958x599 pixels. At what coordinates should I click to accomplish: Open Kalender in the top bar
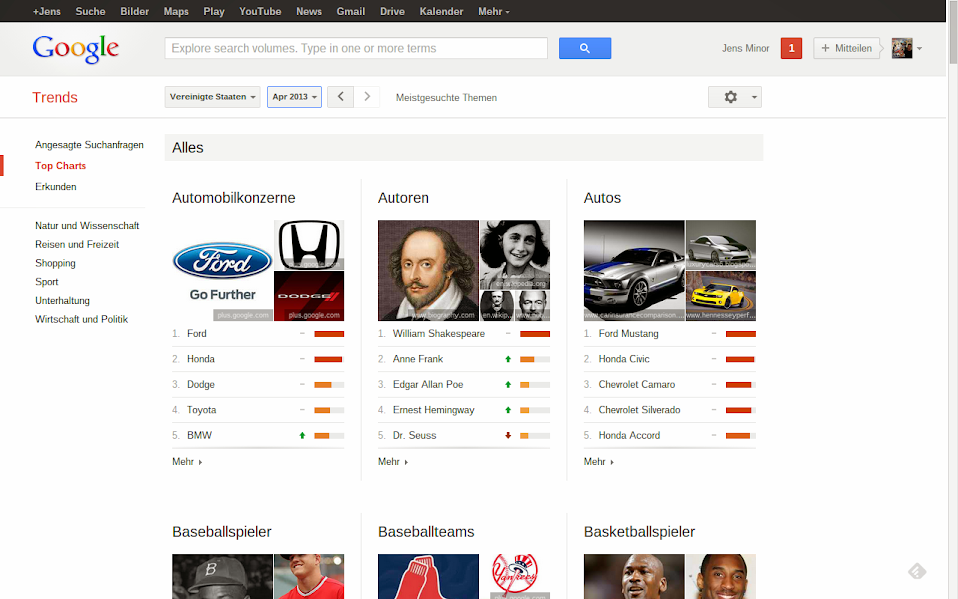(x=441, y=11)
